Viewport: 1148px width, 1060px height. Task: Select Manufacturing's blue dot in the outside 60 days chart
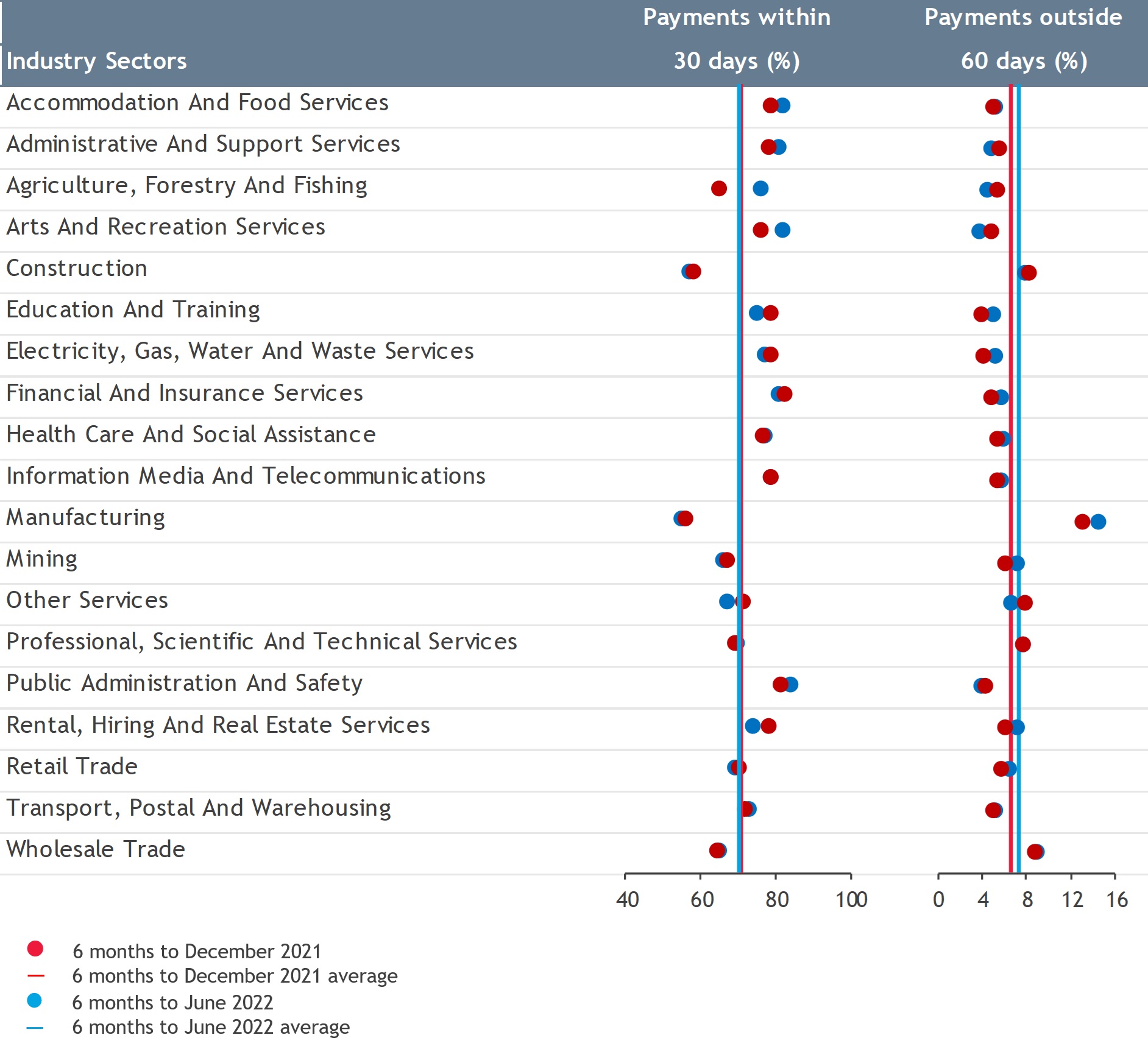[x=1098, y=521]
